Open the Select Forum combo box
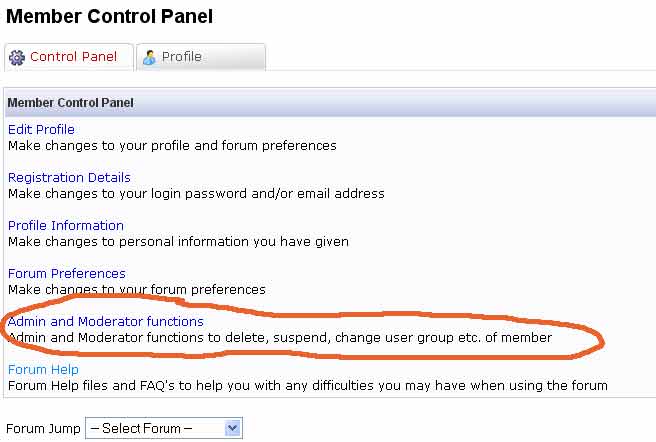The height and width of the screenshot is (442, 656). [155, 428]
